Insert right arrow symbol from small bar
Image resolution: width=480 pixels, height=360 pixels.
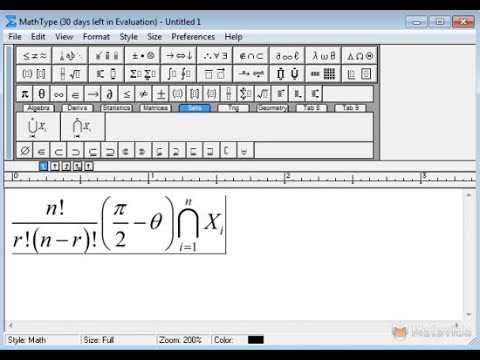pos(93,94)
